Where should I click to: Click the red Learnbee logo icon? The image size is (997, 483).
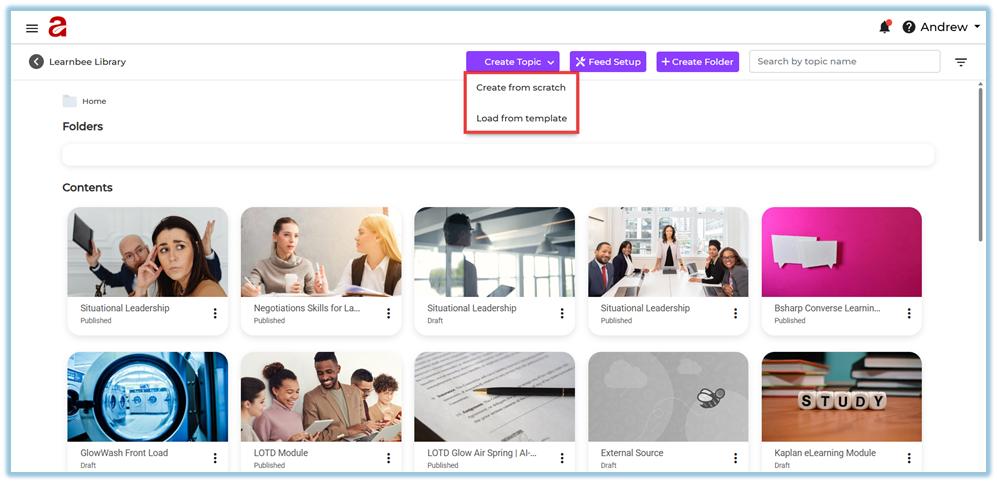click(x=58, y=27)
